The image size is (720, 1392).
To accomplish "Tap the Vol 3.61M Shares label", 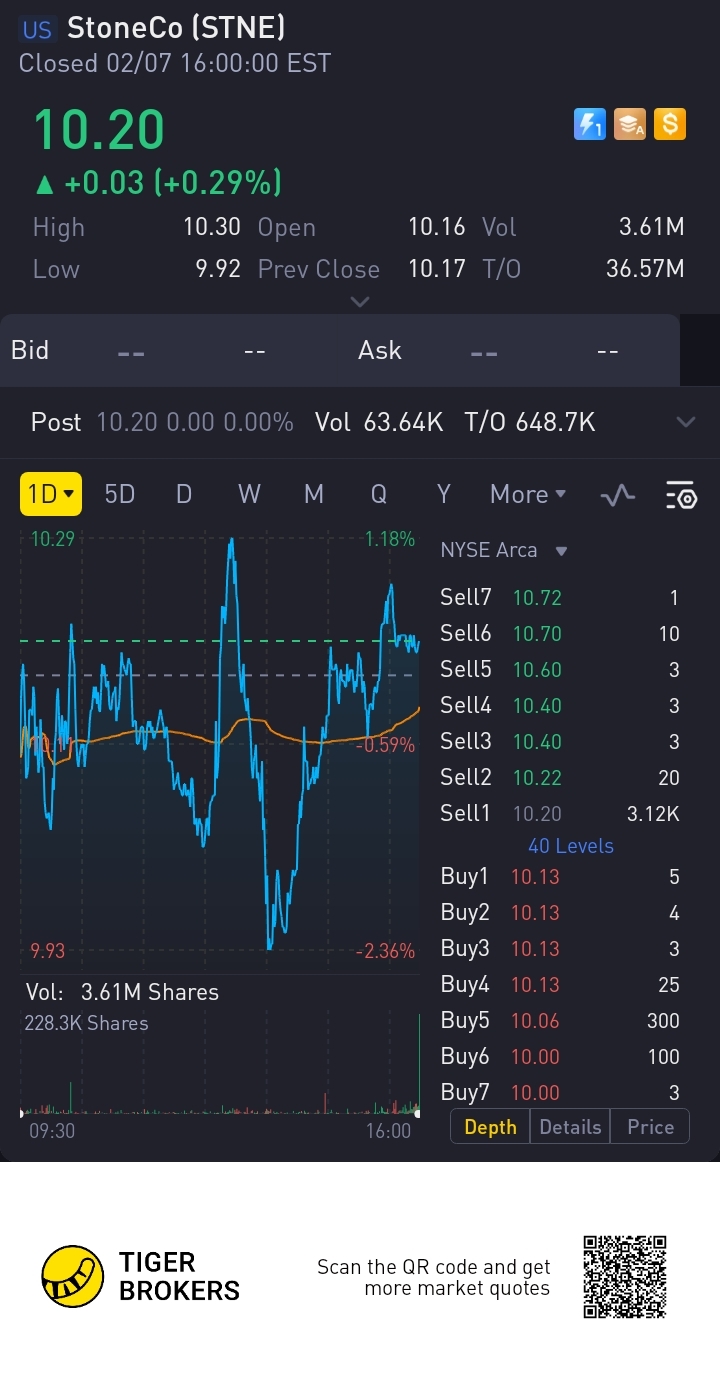I will coord(122,992).
